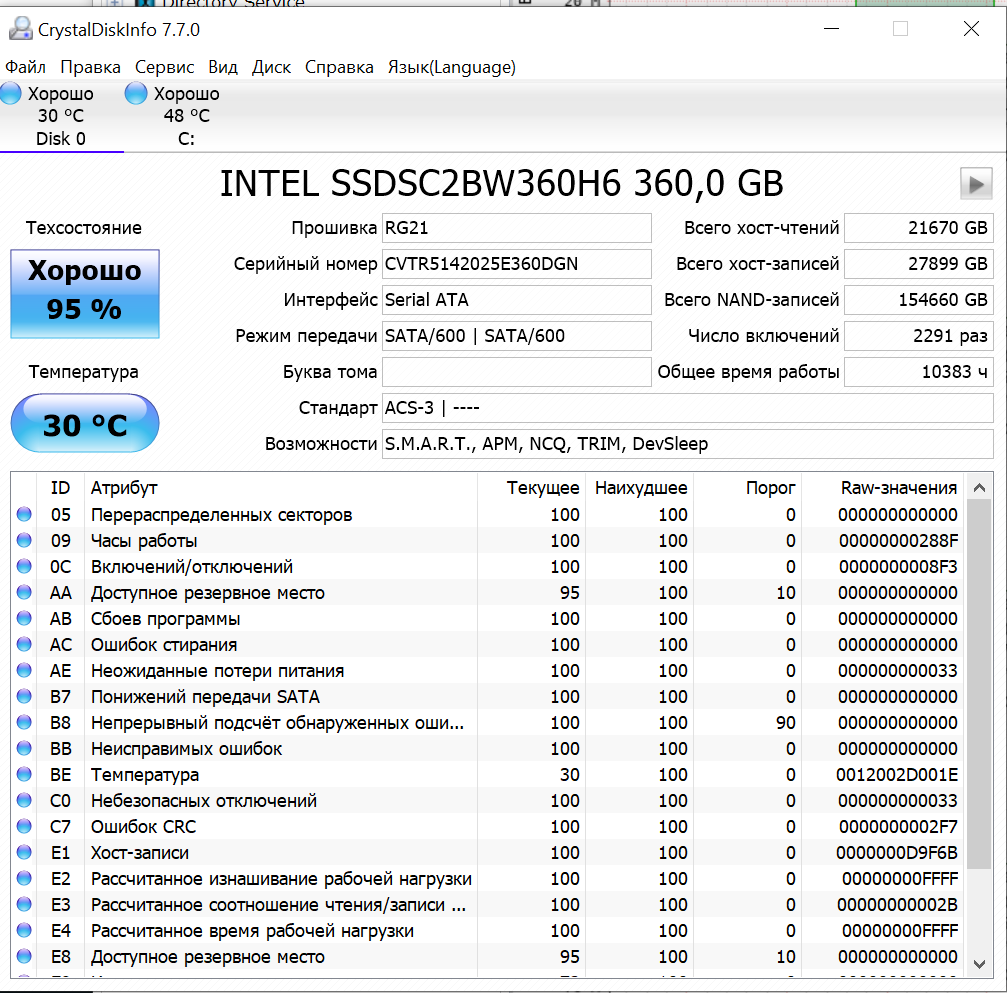Select the Небезопасных отключений attribute text

(204, 801)
